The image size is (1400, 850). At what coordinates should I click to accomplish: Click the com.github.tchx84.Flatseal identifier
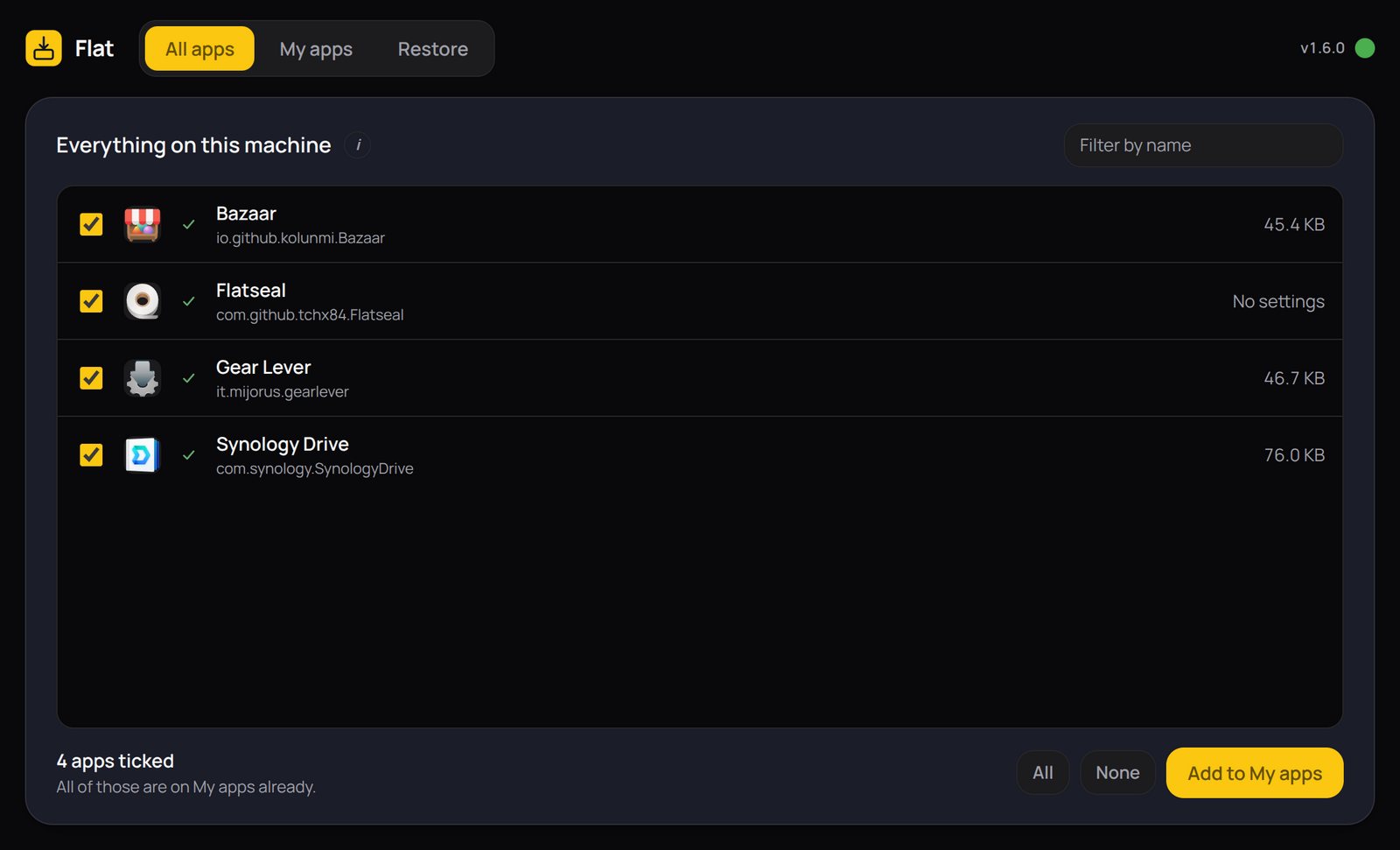pos(310,315)
